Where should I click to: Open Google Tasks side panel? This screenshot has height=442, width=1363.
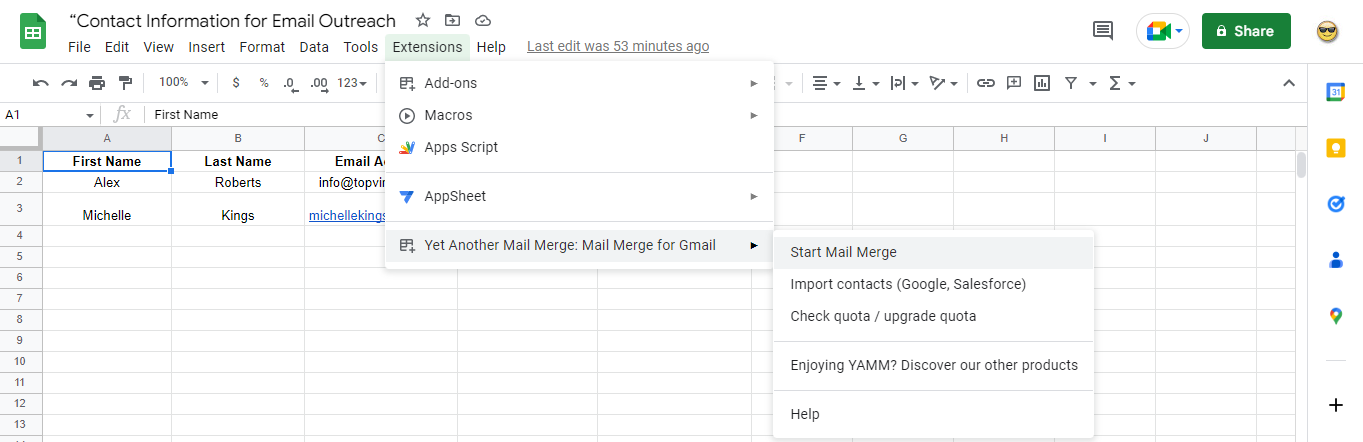click(1335, 204)
